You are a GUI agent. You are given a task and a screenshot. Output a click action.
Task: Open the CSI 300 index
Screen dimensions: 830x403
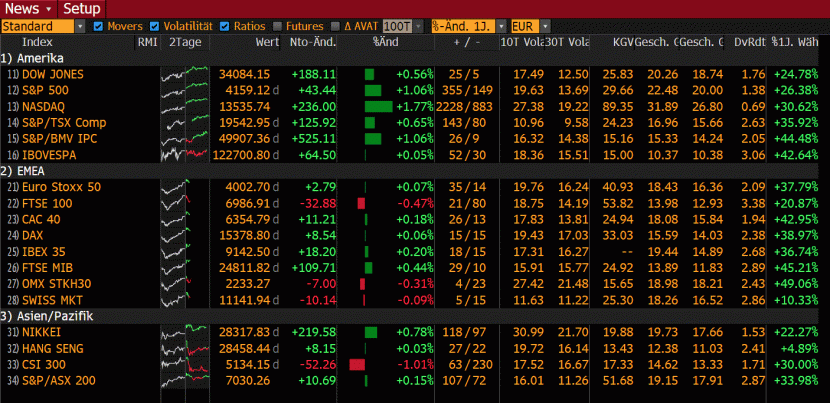[x=43, y=365]
